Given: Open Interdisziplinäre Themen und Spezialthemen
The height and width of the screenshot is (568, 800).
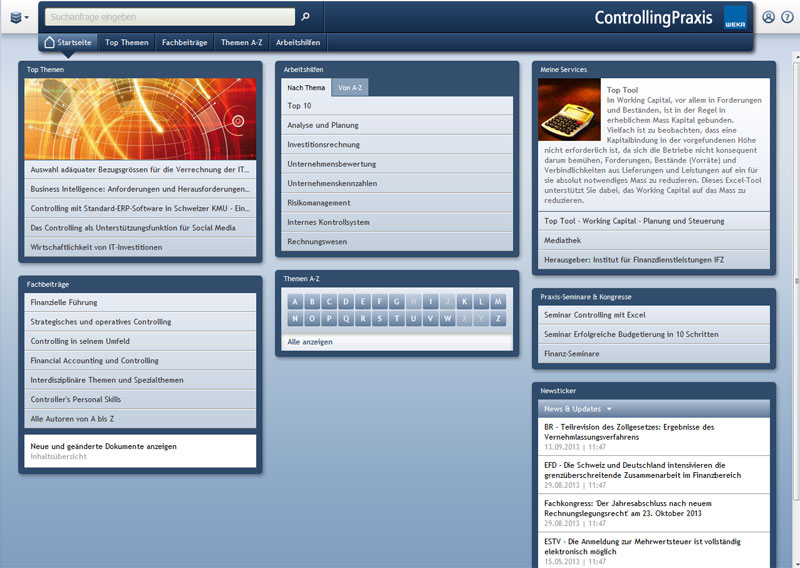Looking at the screenshot, I should [140, 380].
